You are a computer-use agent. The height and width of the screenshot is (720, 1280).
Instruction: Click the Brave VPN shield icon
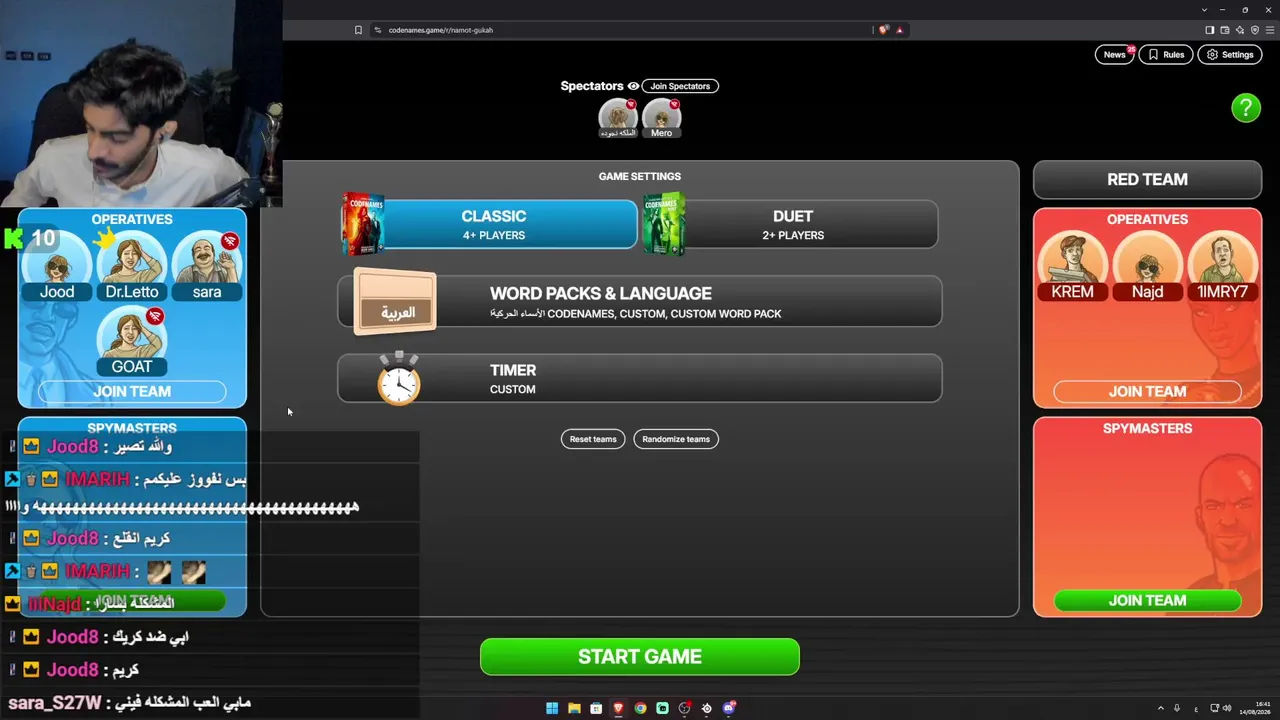(1255, 30)
